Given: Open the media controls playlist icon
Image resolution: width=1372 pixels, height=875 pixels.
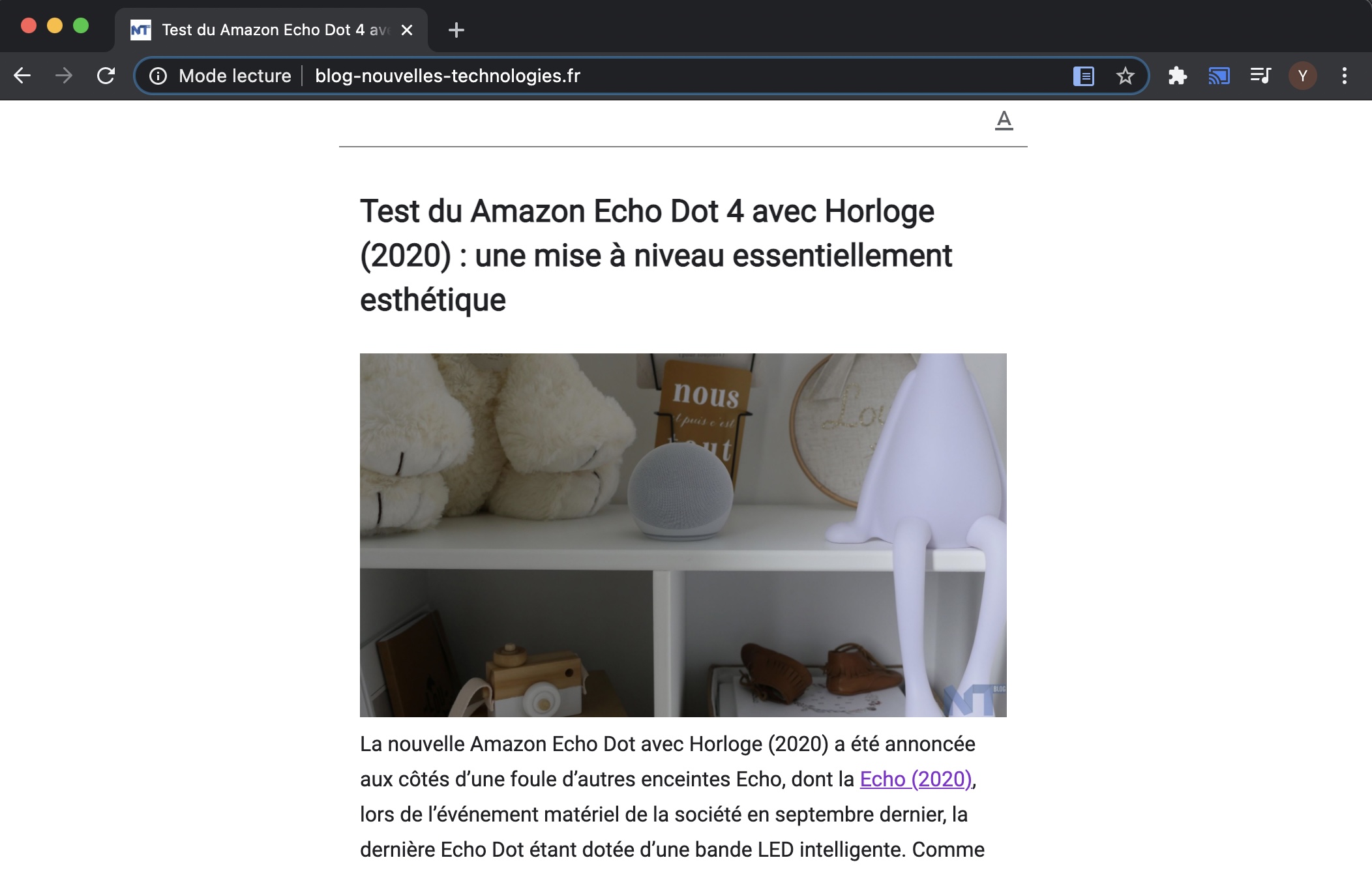Looking at the screenshot, I should (x=1261, y=76).
